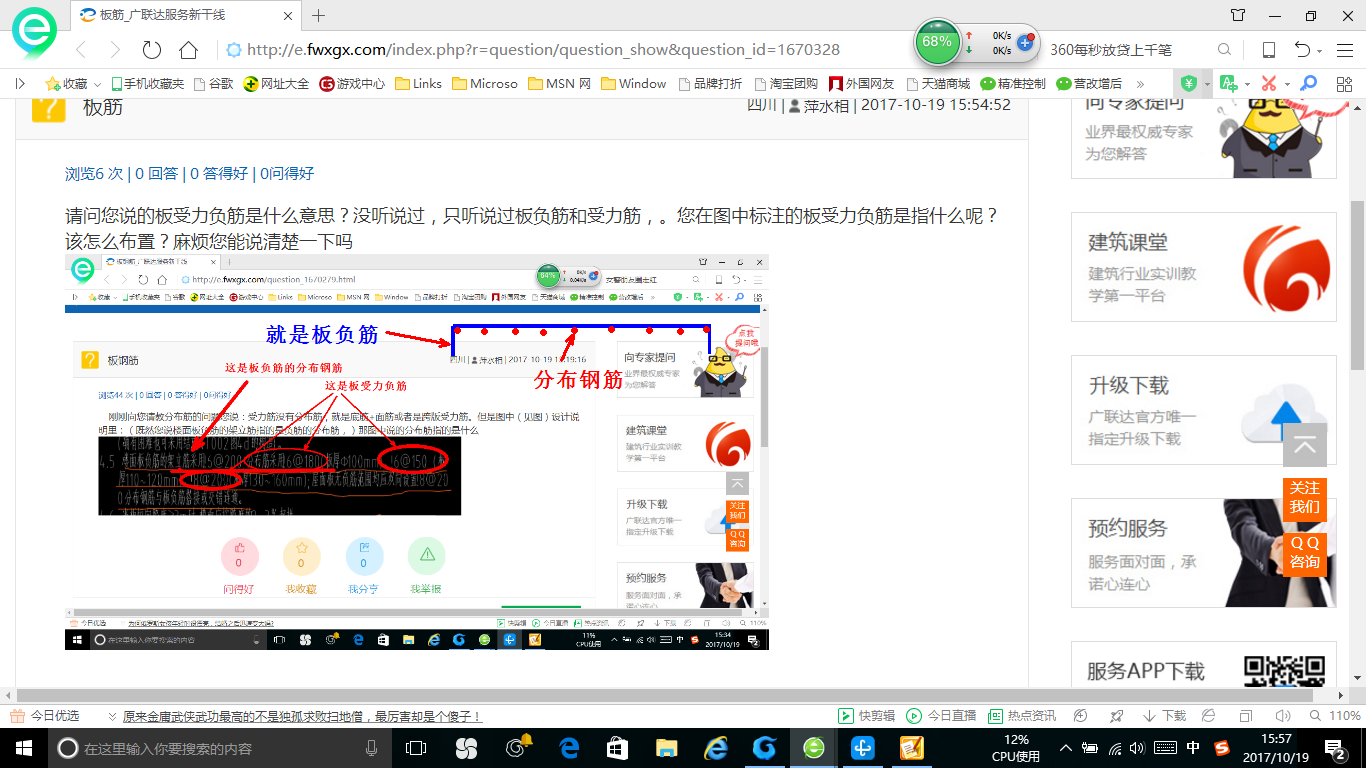Toggle the 中 input method indicator
Screen dimensions: 1366x768
pyautogui.click(x=1193, y=748)
